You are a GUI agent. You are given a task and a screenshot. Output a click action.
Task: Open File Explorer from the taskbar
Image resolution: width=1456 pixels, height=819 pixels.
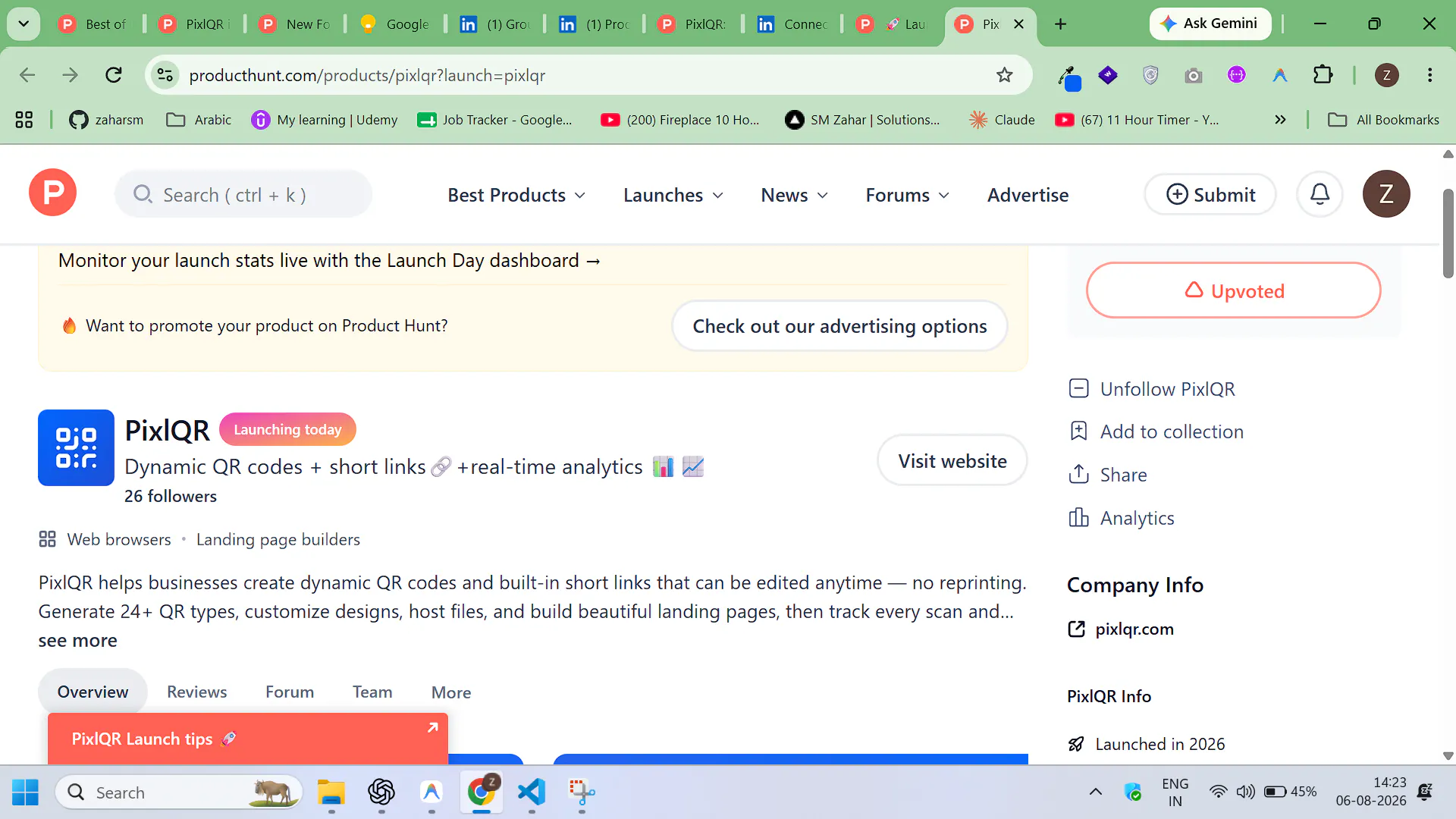(x=331, y=792)
